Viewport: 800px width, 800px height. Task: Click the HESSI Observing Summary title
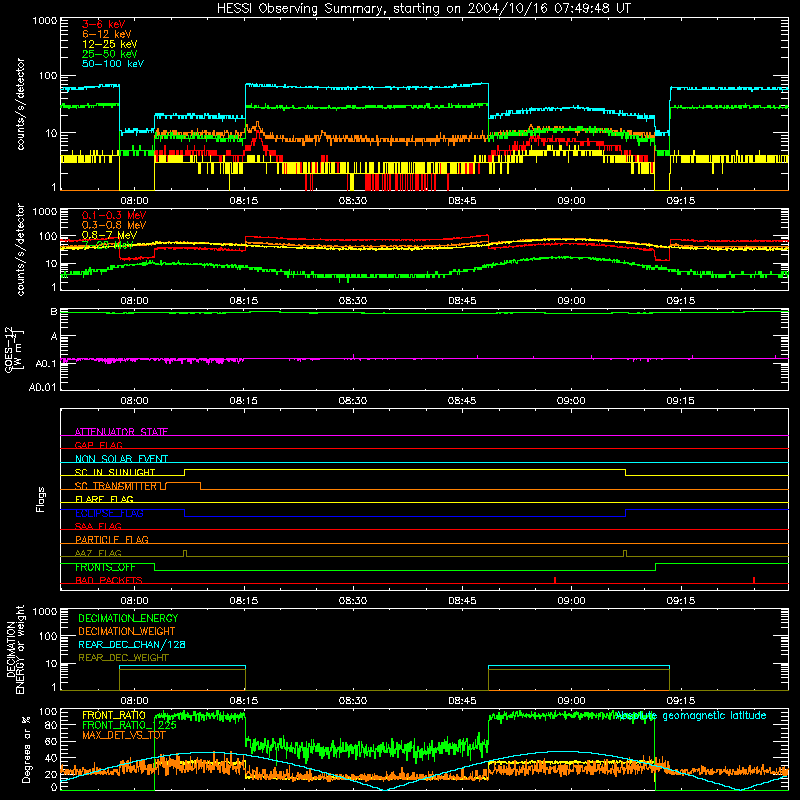click(x=424, y=9)
